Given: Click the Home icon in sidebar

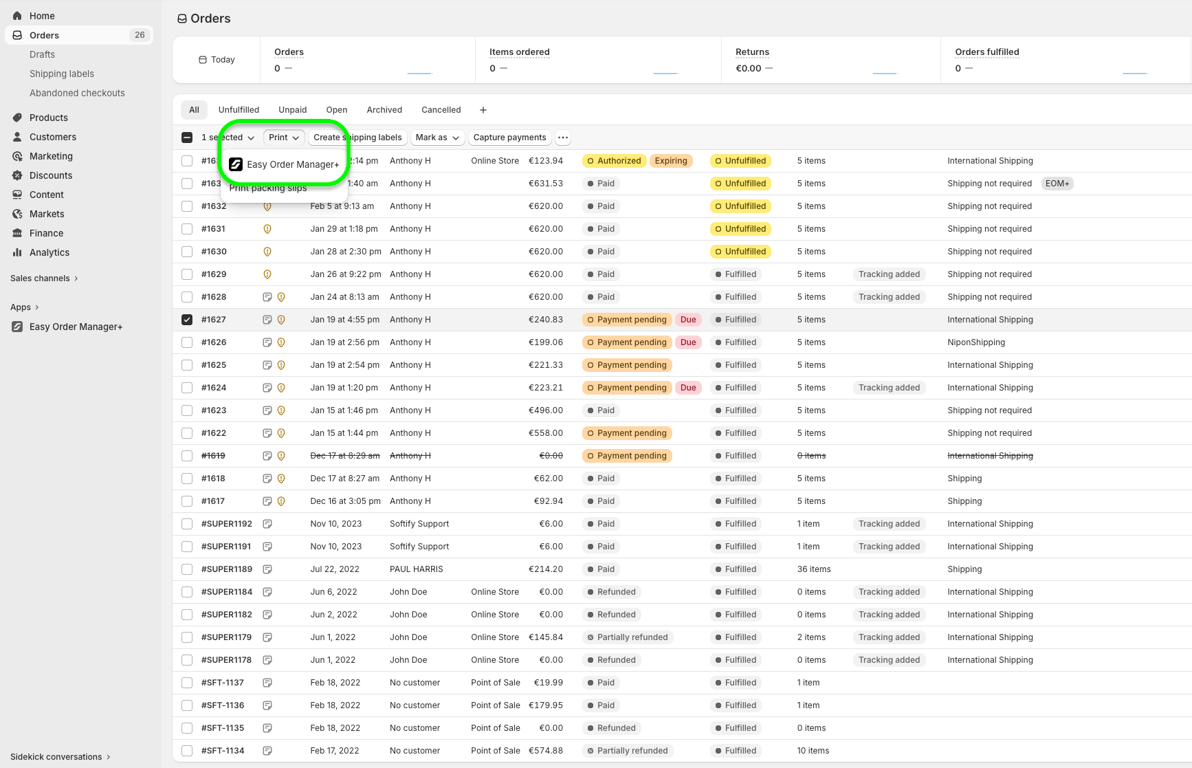Looking at the screenshot, I should tap(17, 16).
